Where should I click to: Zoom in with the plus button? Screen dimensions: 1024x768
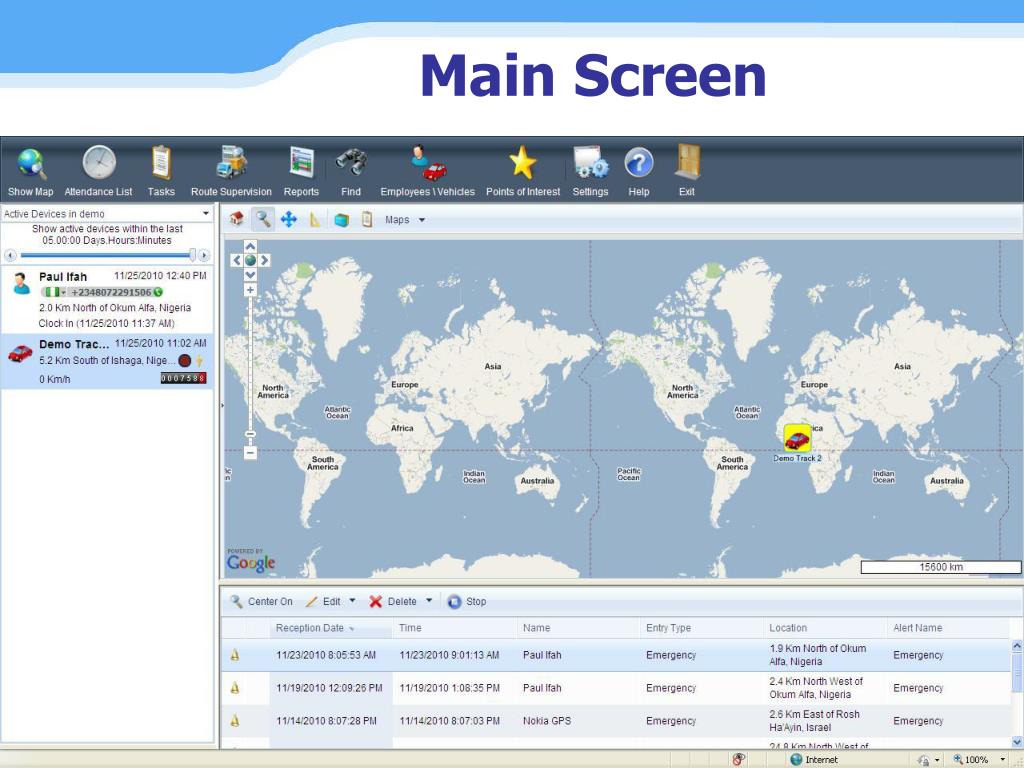pyautogui.click(x=250, y=290)
